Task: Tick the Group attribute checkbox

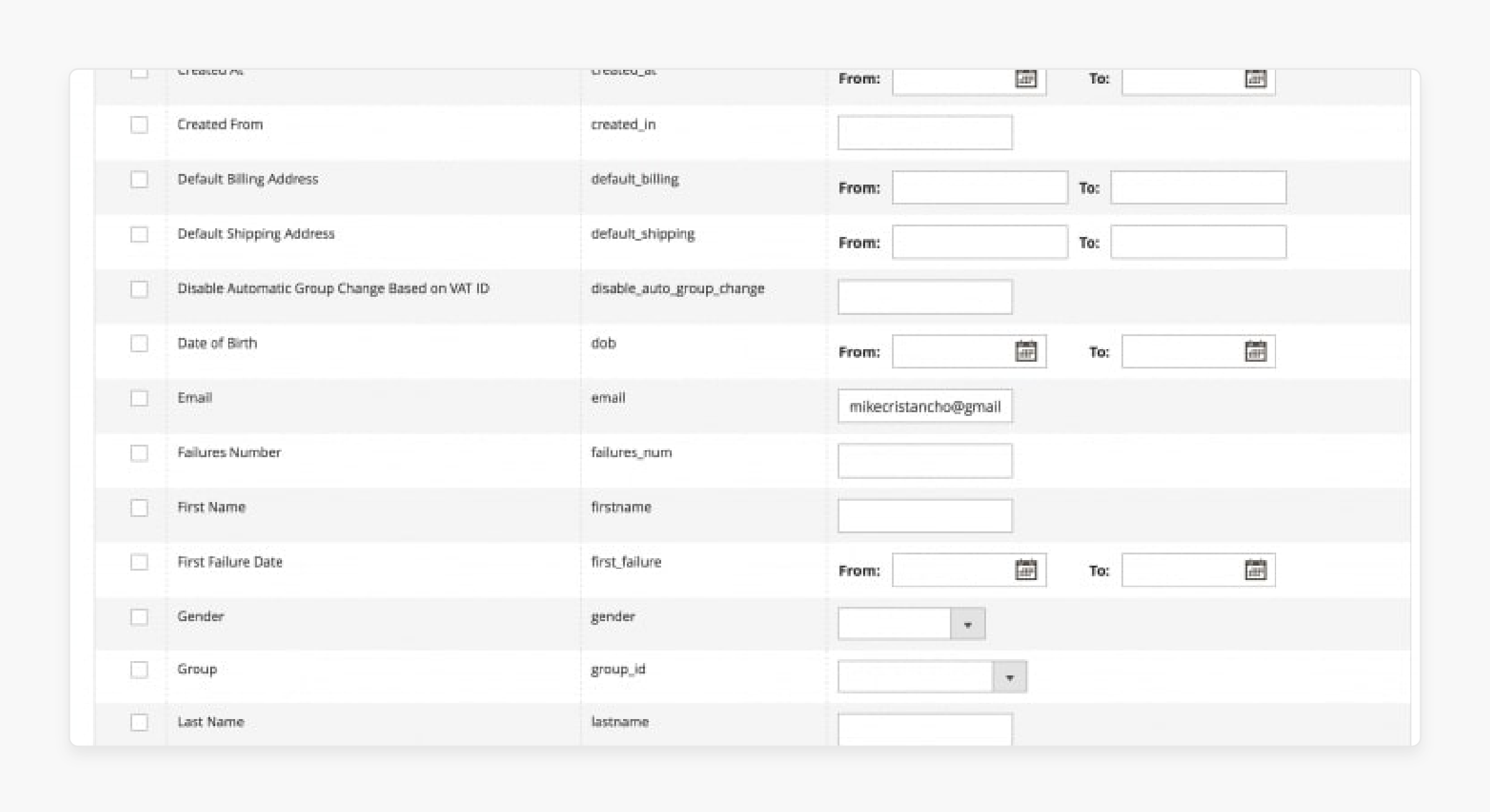Action: 139,670
